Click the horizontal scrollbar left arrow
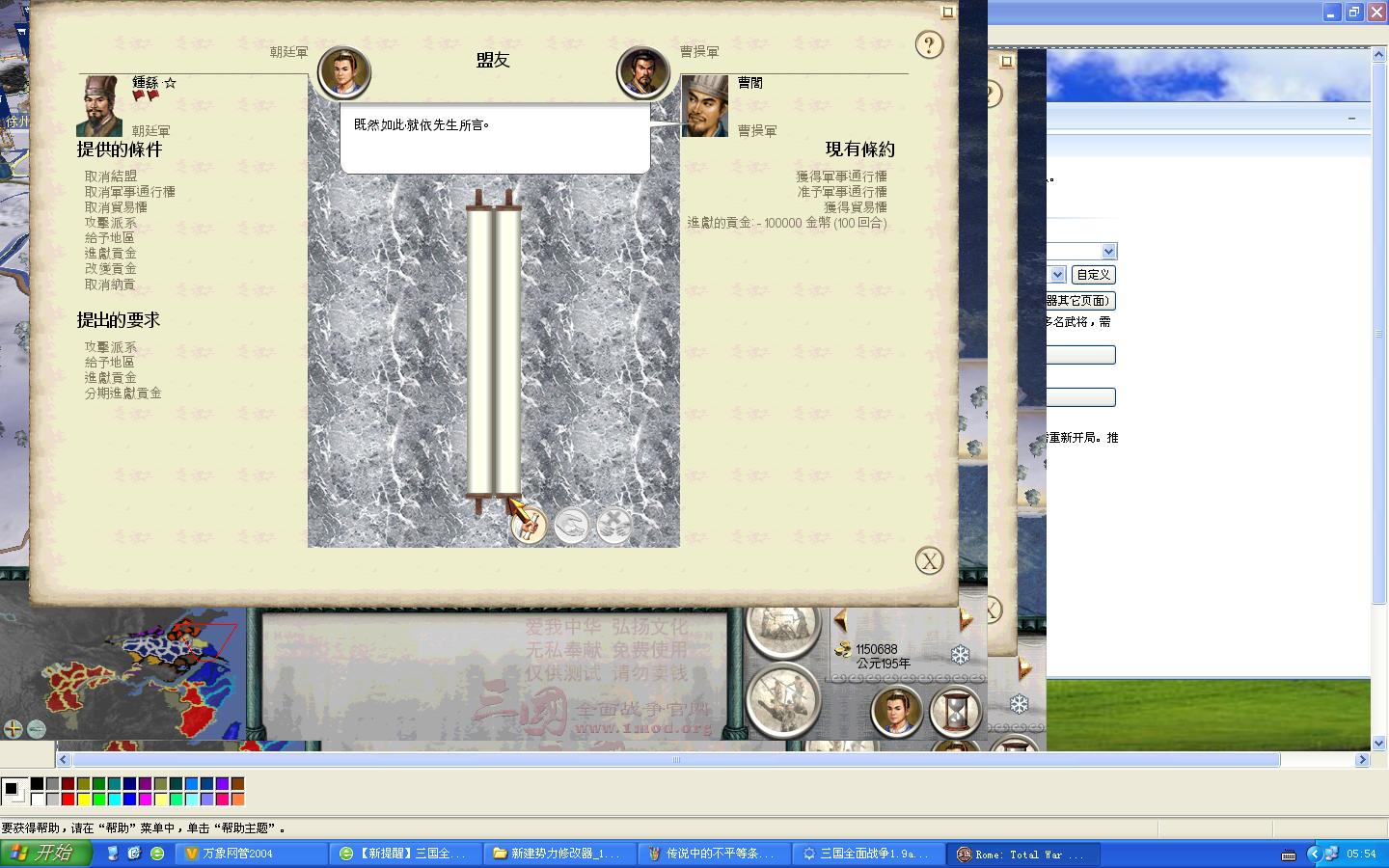Viewport: 1389px width, 868px height. click(x=64, y=760)
